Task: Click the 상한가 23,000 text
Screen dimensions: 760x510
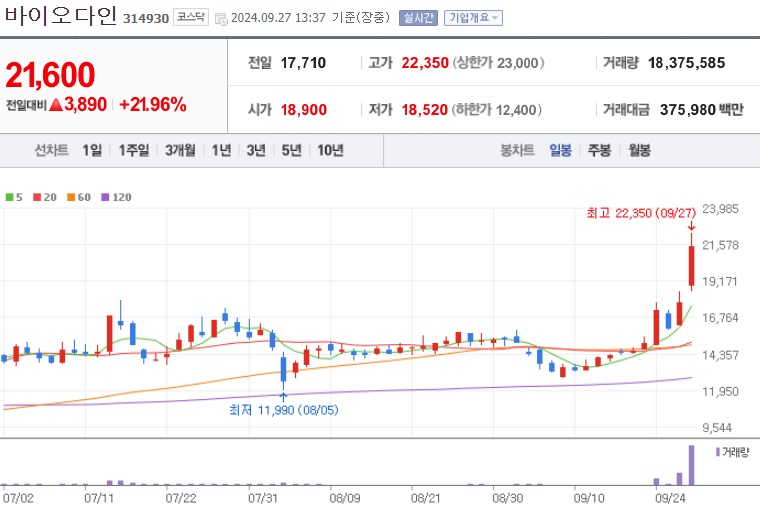Action: coord(498,63)
